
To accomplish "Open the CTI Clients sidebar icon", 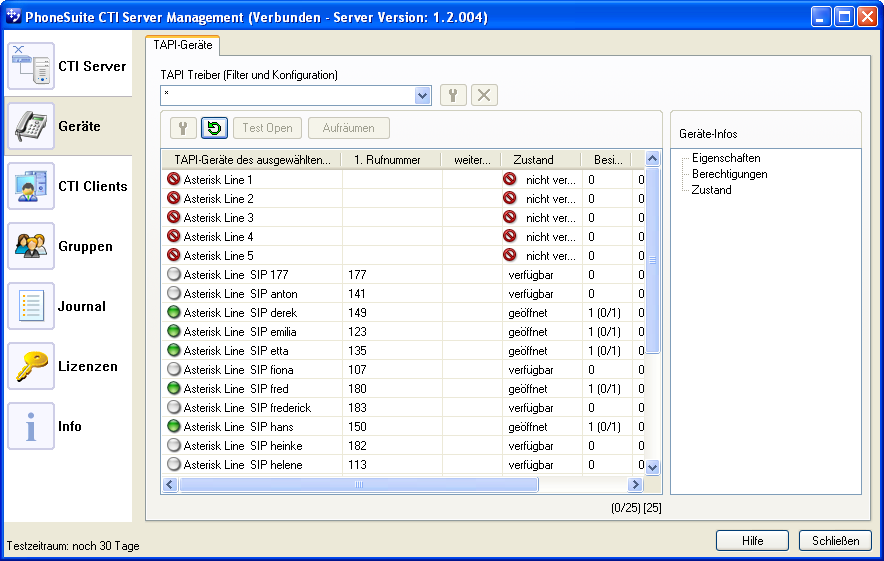I will pos(31,187).
